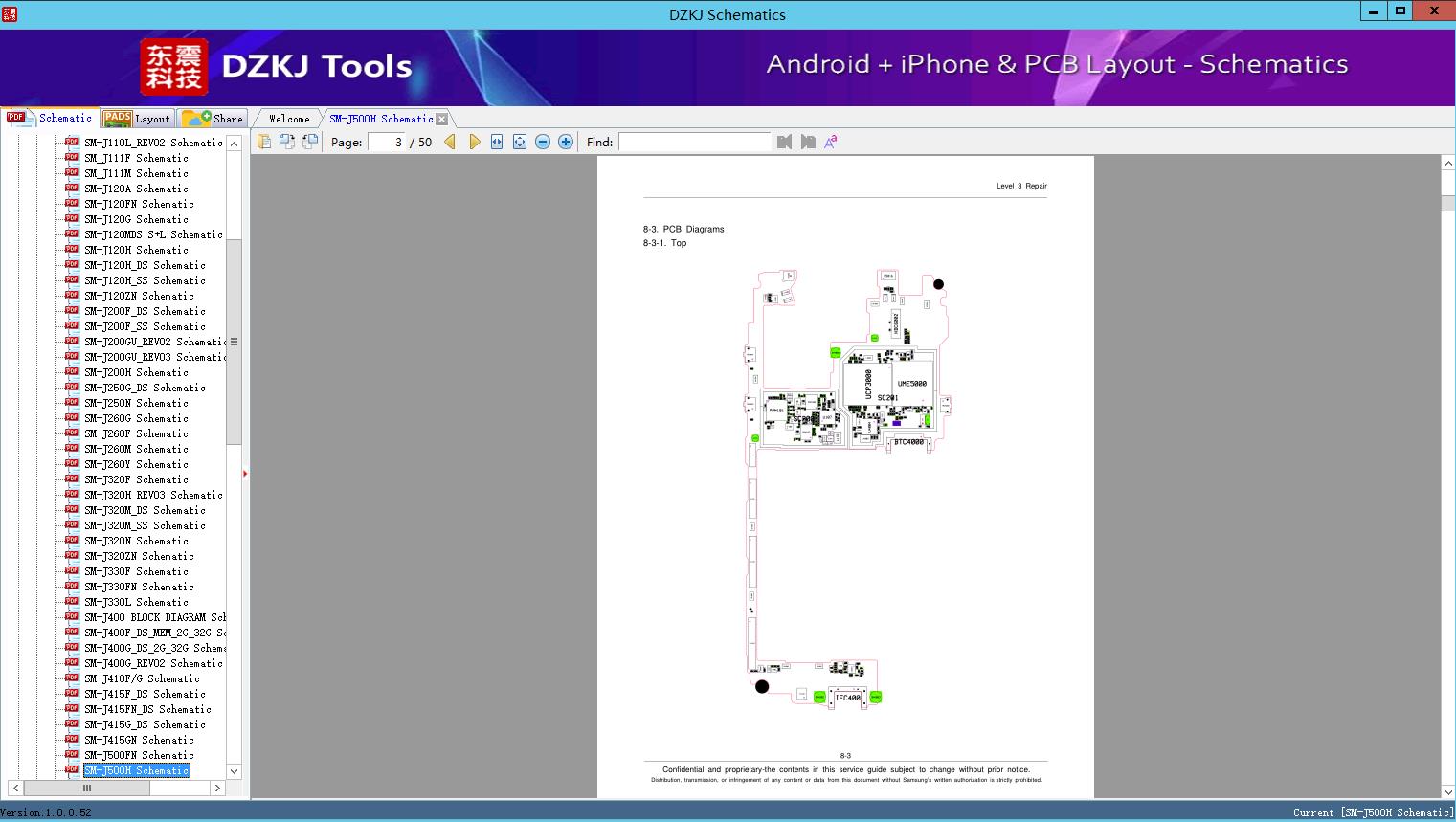The width and height of the screenshot is (1456, 822).
Task: Open SM-J320F Schematic from the list
Action: point(136,479)
